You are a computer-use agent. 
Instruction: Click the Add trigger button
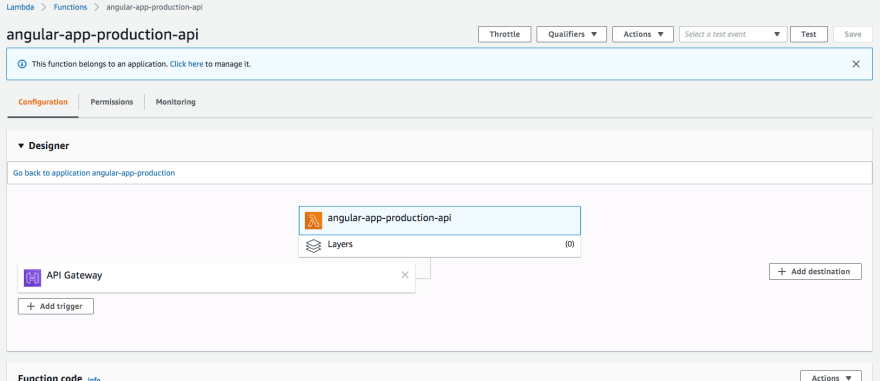coord(56,306)
